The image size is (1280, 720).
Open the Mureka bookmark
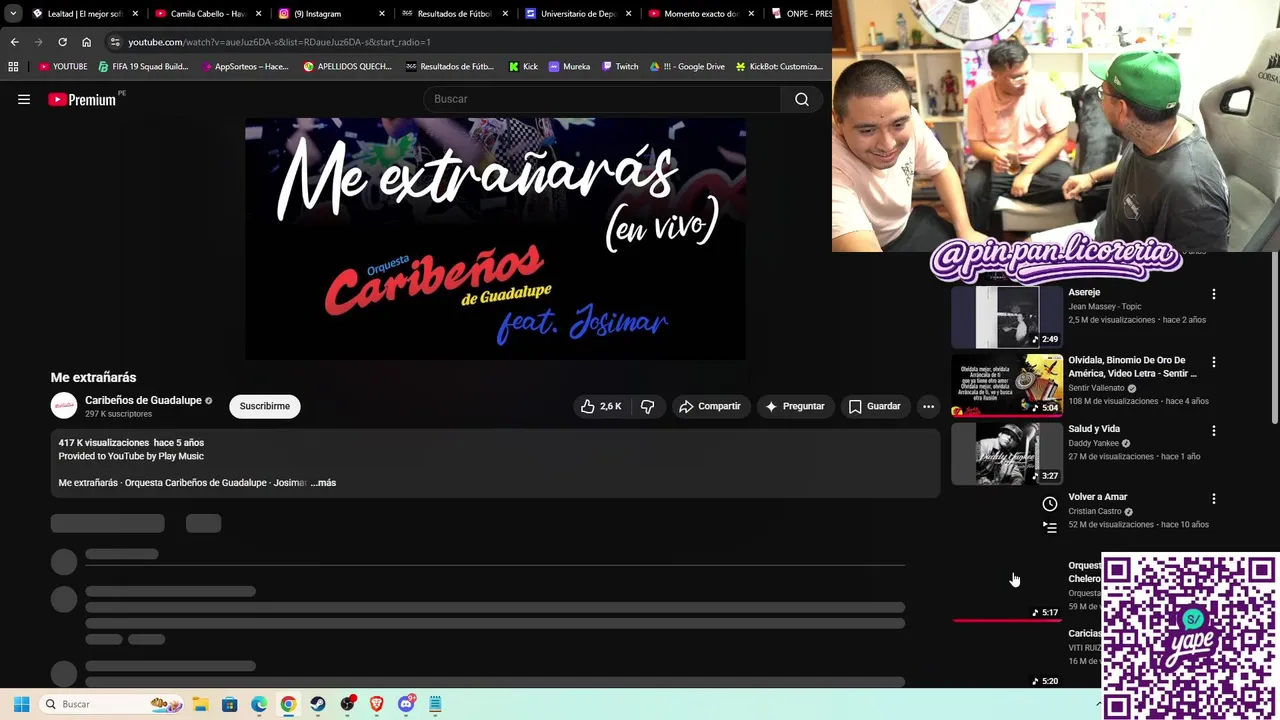pos(569,67)
